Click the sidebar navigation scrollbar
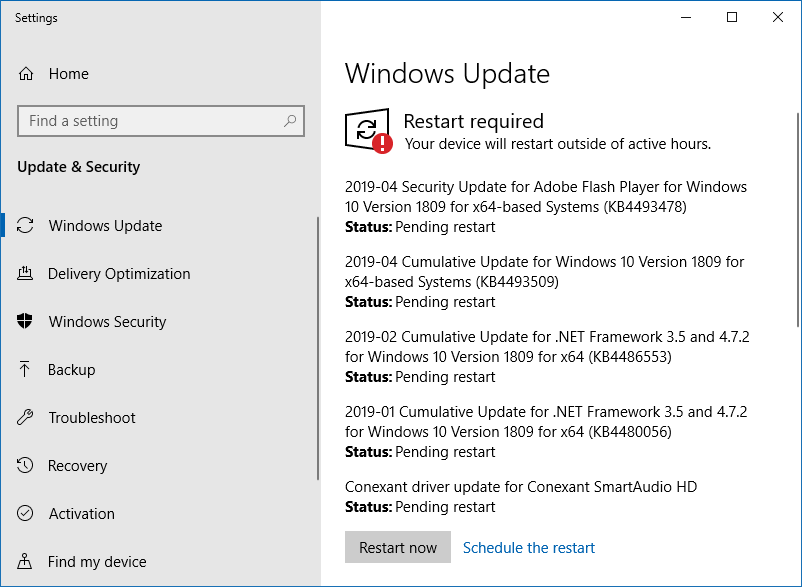Viewport: 802px width, 587px height. tap(318, 350)
